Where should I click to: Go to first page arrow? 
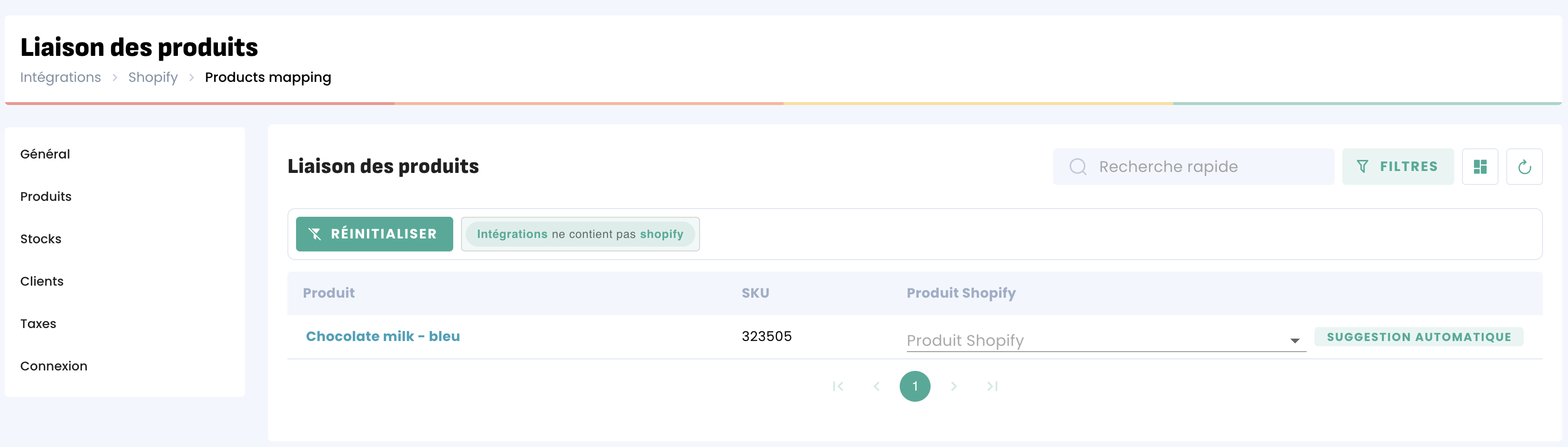coord(838,386)
